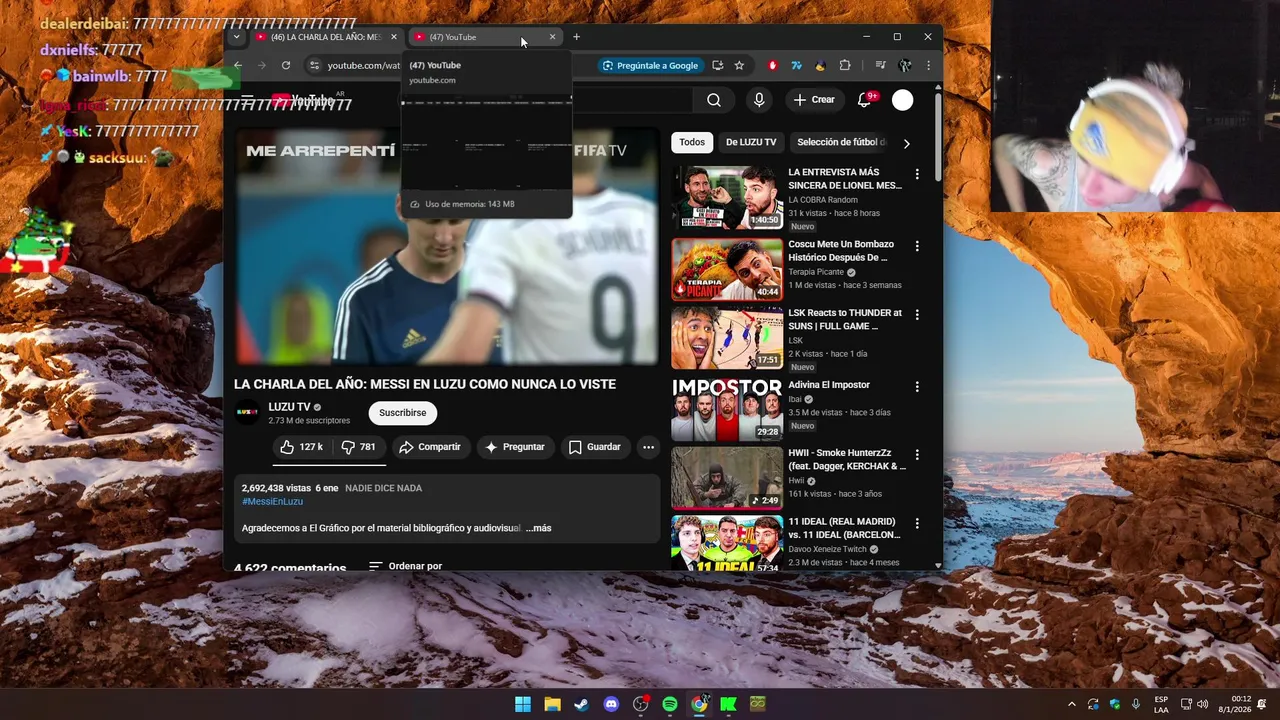
Task: Click the YouTube logo to go home
Action: 303,100
